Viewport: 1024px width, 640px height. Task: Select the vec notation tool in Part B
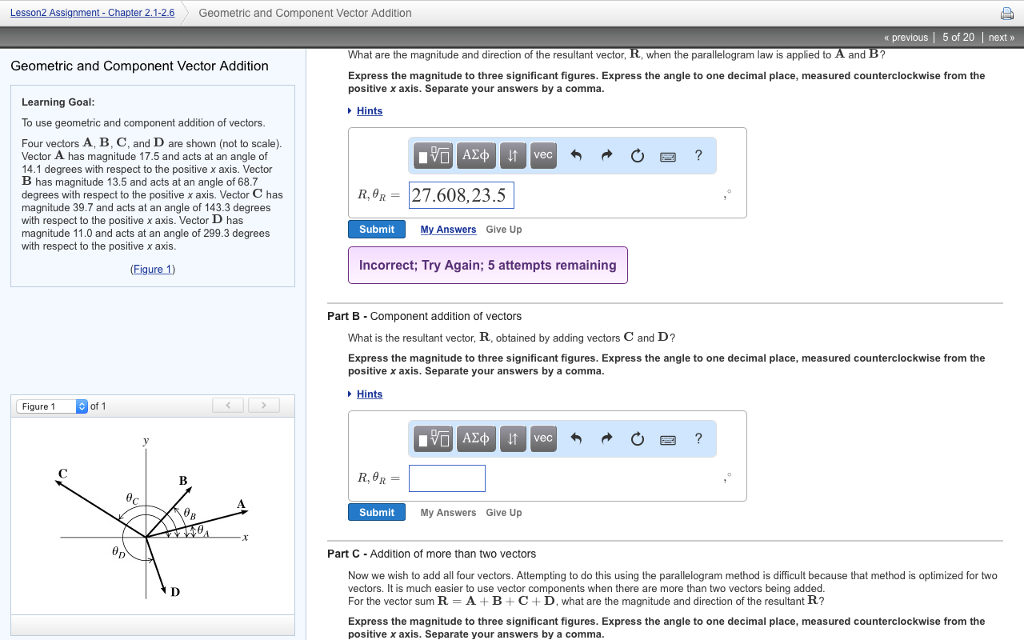(543, 438)
